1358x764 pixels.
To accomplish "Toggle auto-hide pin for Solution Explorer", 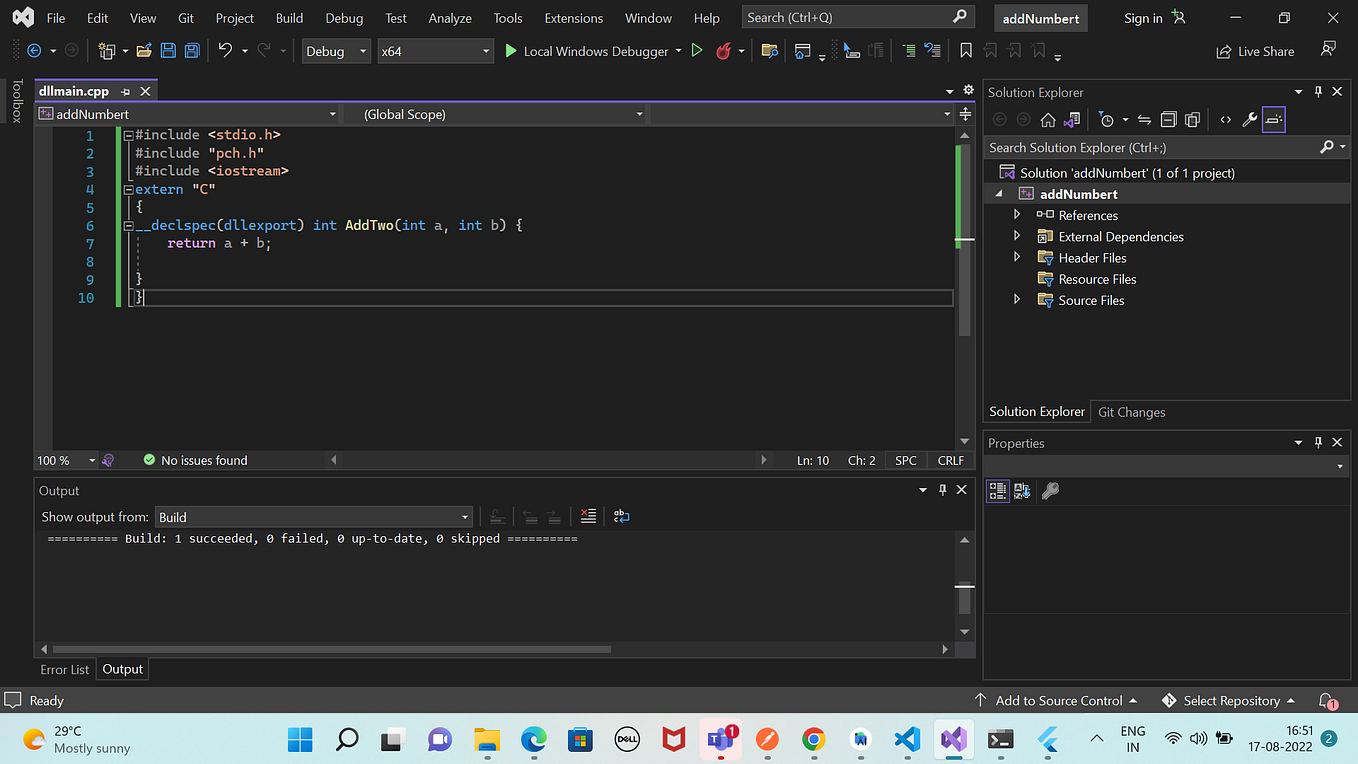I will (1318, 91).
